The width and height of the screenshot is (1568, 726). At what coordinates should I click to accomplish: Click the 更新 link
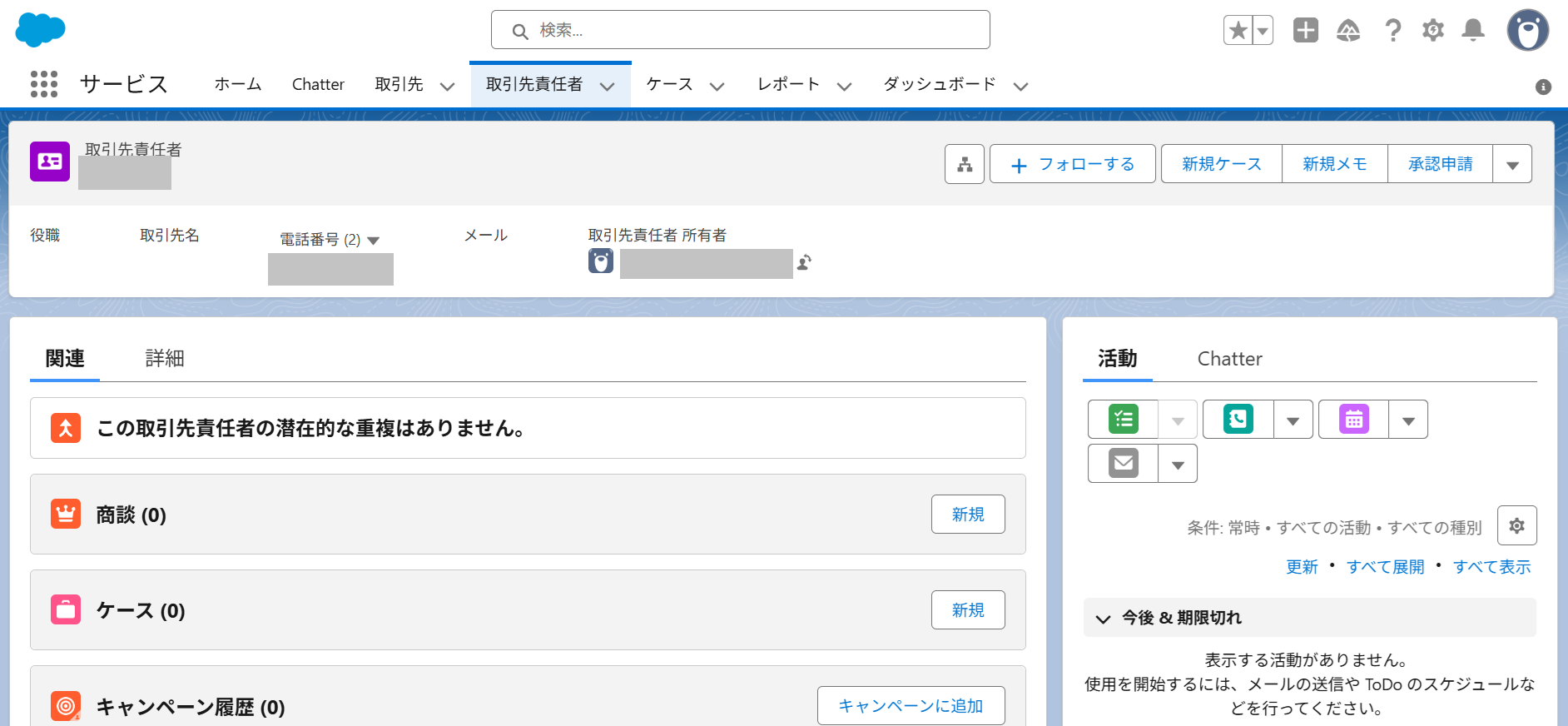1302,567
